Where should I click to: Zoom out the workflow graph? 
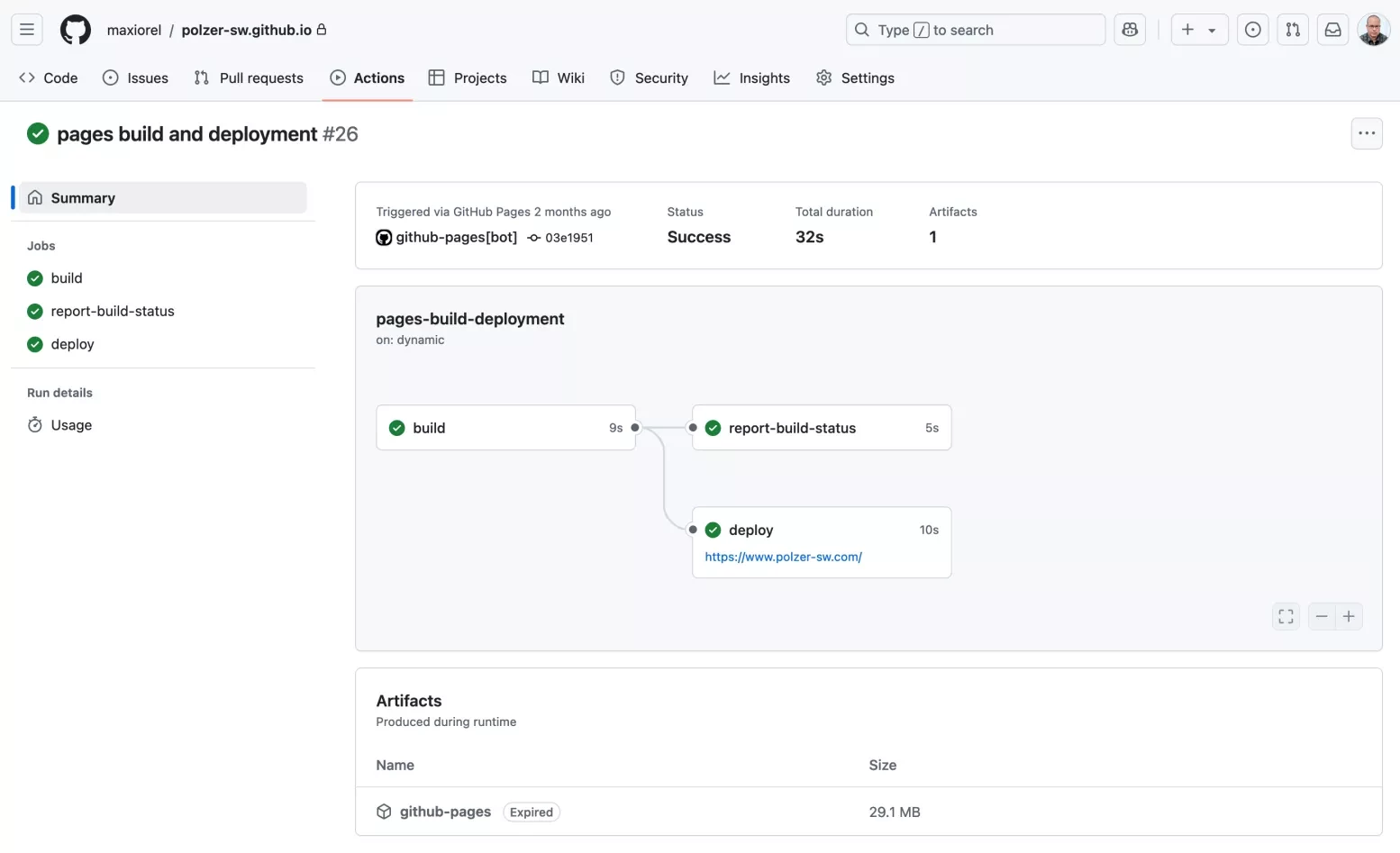pyautogui.click(x=1322, y=617)
